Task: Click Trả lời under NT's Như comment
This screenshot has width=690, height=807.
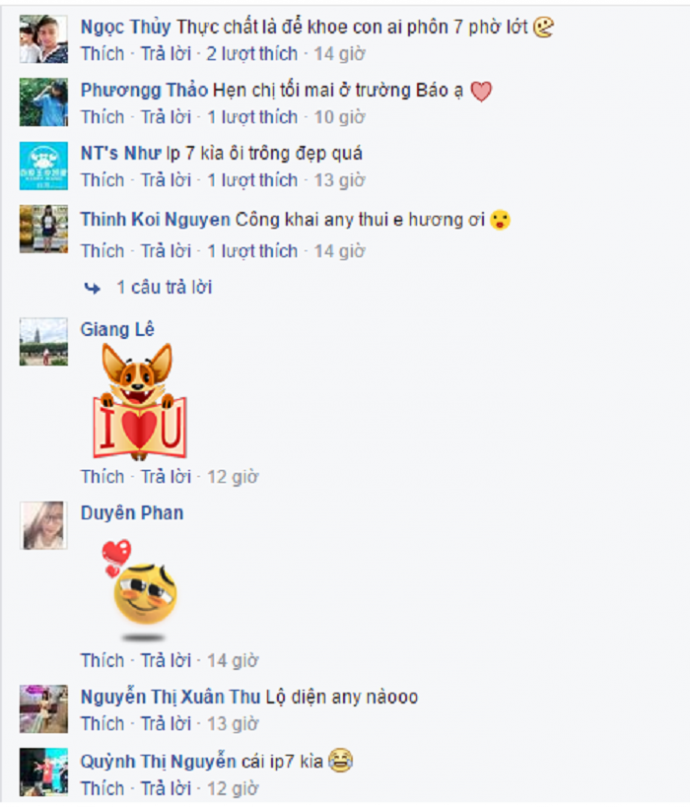Action: coord(166,180)
